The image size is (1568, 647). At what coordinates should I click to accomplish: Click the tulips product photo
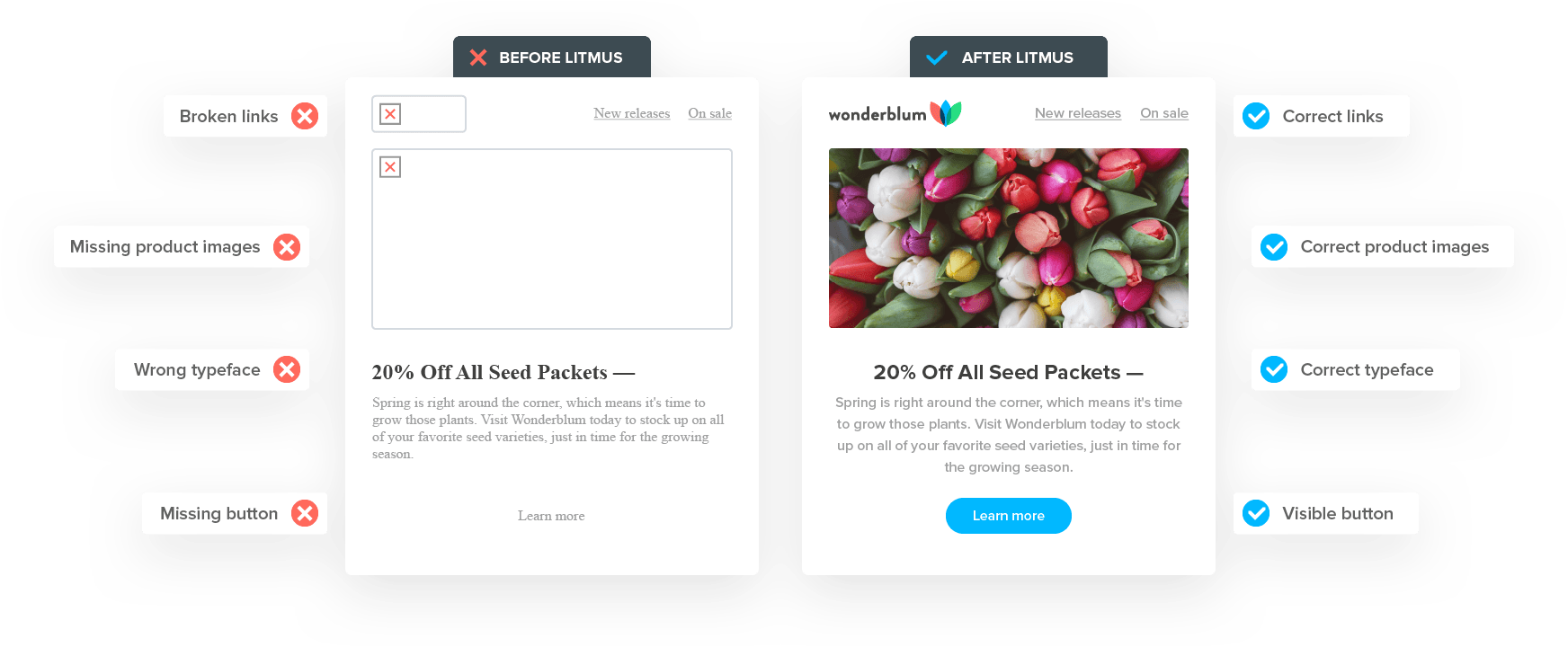pos(1009,238)
